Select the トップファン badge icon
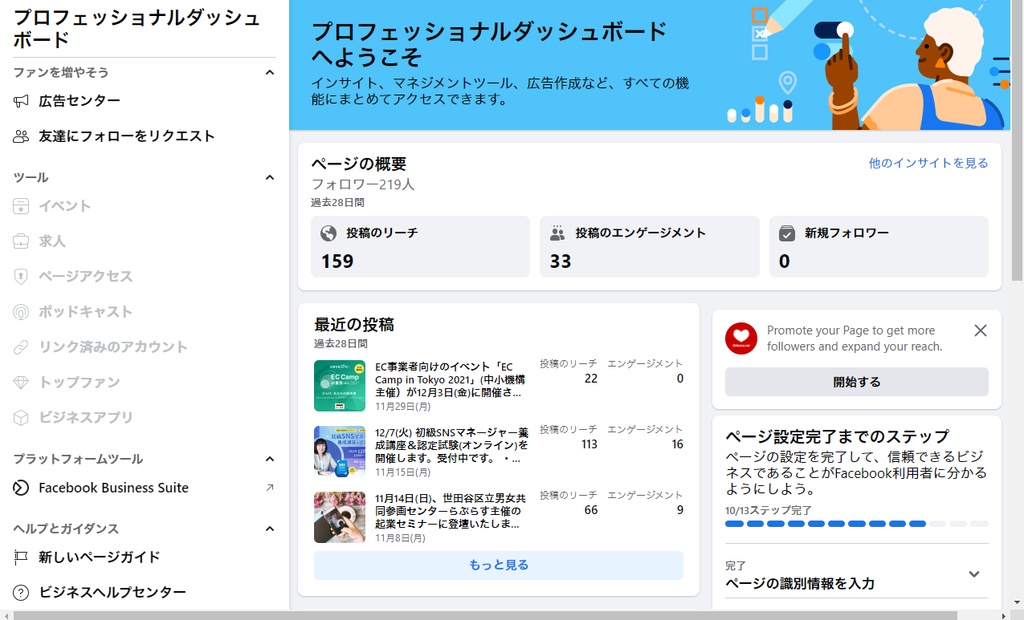 [20, 382]
